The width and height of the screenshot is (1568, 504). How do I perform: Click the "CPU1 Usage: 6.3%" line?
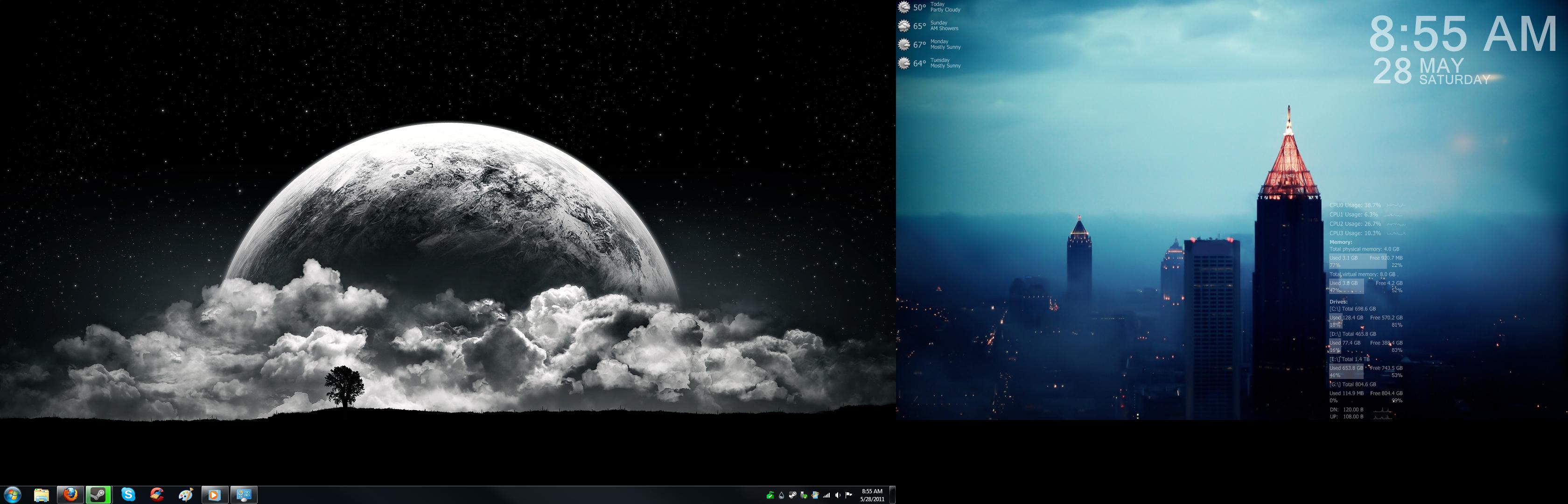[1354, 214]
